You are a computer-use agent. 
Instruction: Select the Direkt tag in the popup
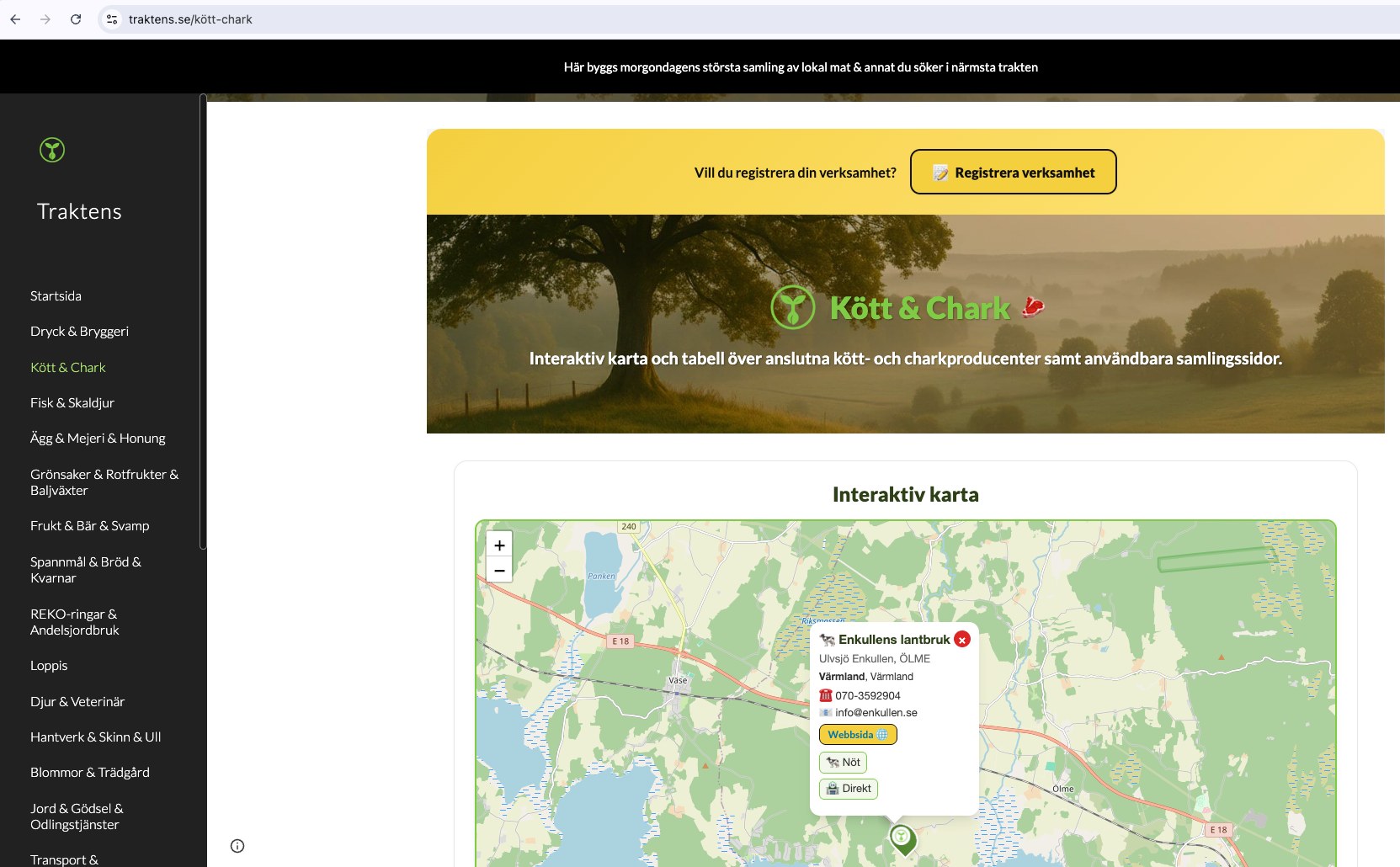[849, 789]
